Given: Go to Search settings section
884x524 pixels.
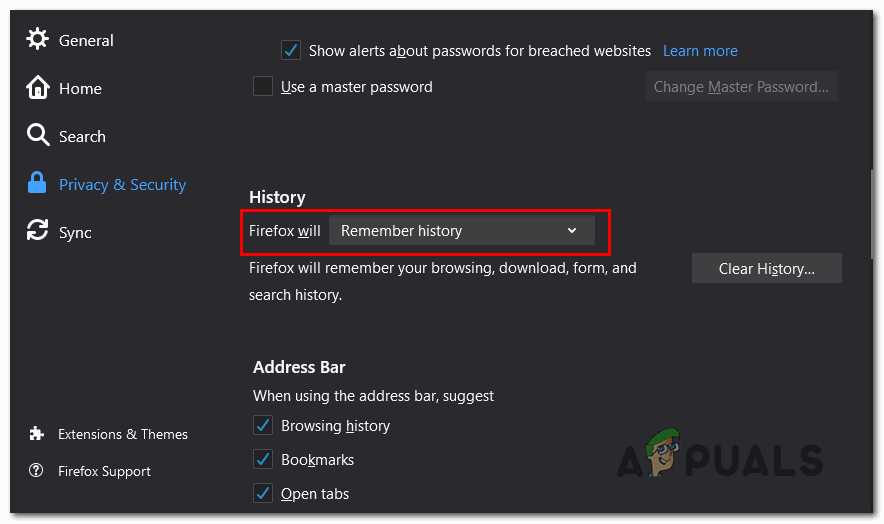Looking at the screenshot, I should tap(82, 136).
